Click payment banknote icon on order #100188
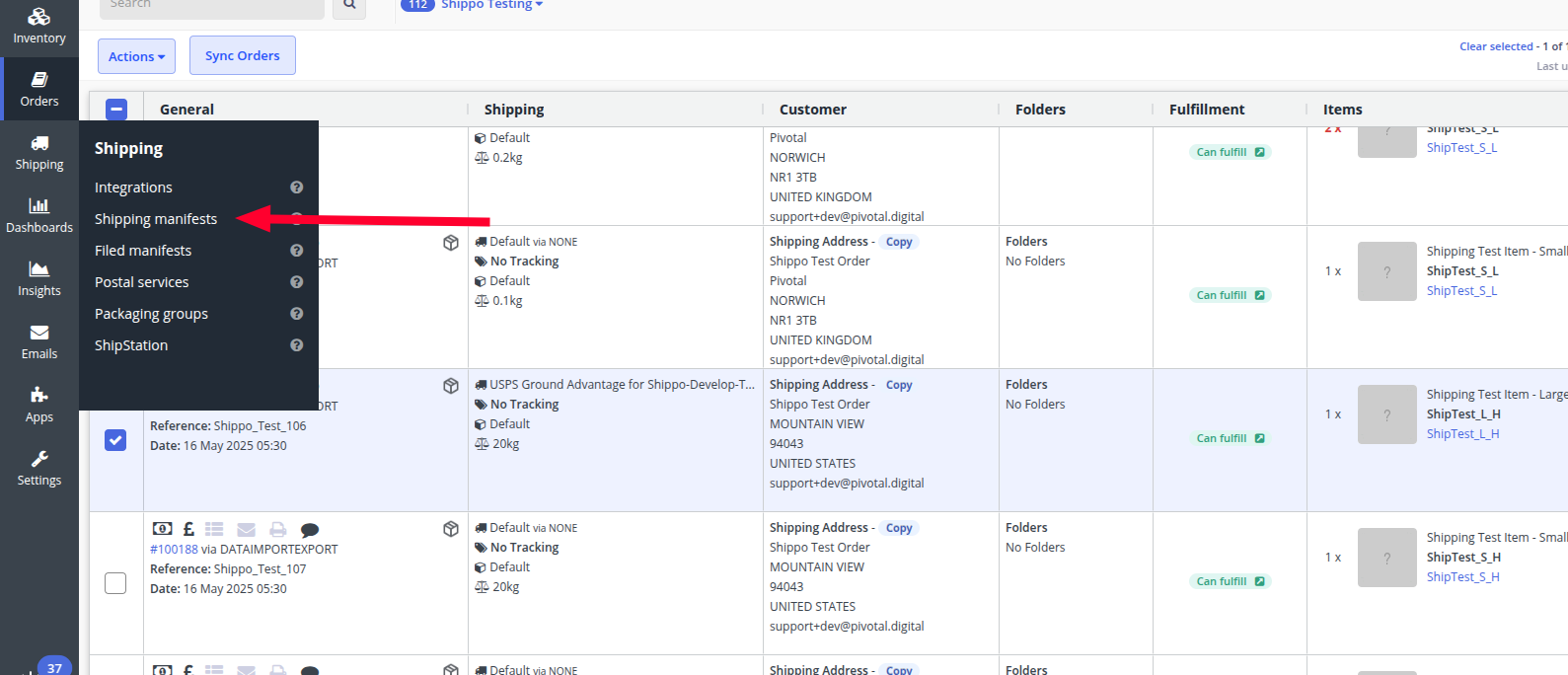This screenshot has width=1568, height=675. point(163,529)
